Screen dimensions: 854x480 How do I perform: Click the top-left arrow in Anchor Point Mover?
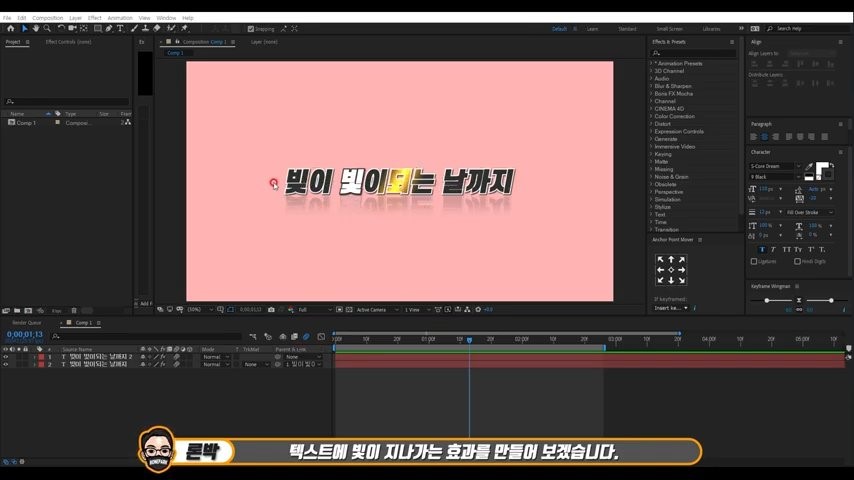[x=660, y=259]
